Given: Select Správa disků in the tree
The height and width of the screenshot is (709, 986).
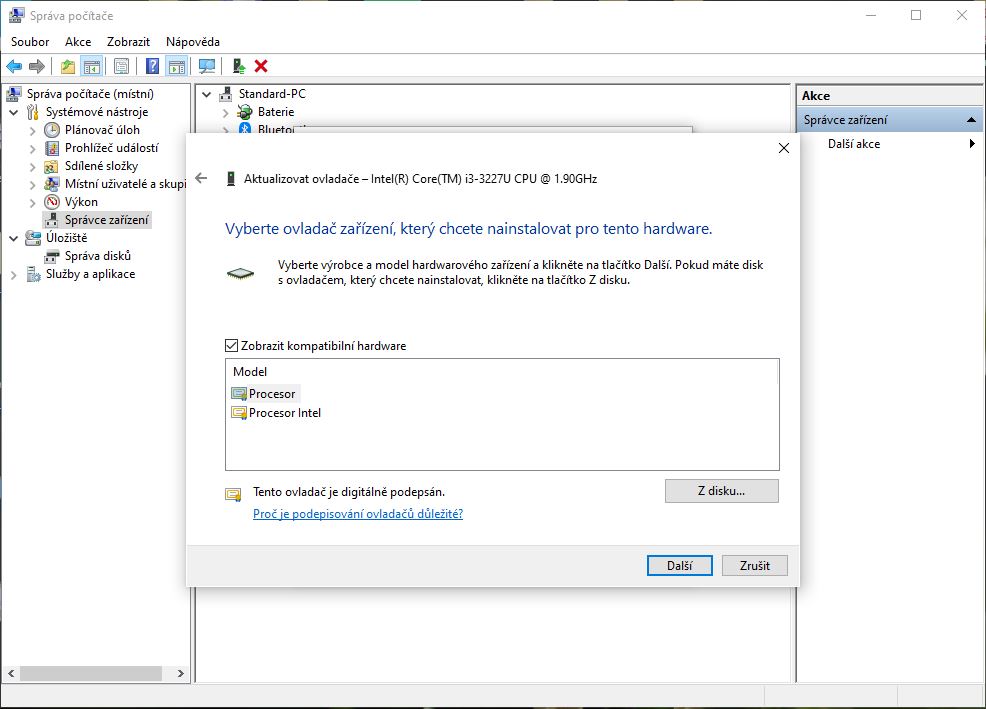Looking at the screenshot, I should pyautogui.click(x=97, y=256).
